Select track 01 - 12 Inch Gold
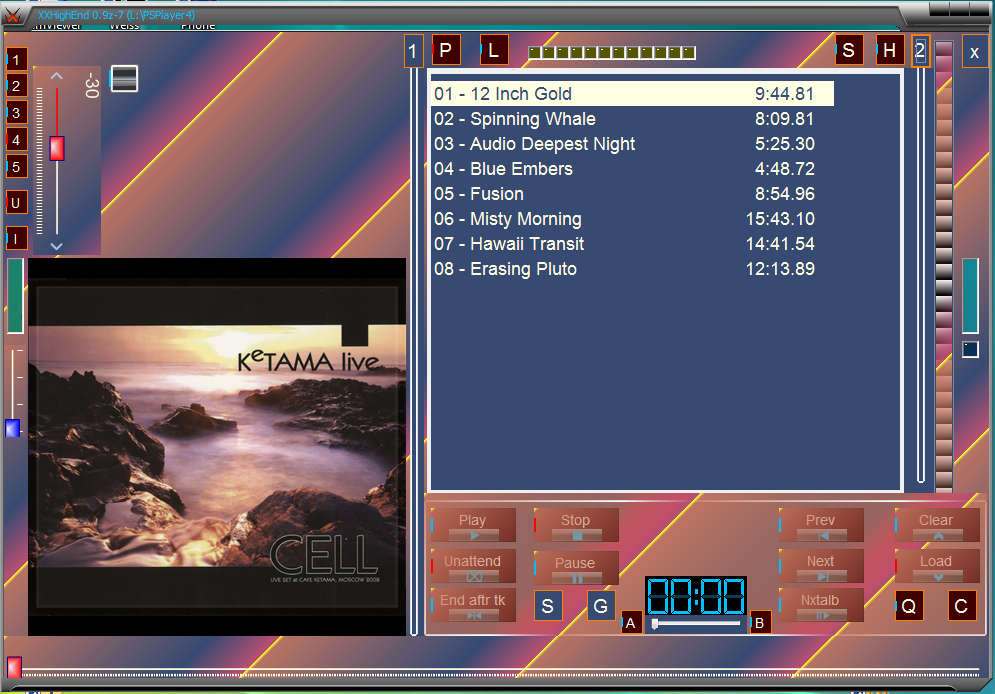 pos(632,94)
